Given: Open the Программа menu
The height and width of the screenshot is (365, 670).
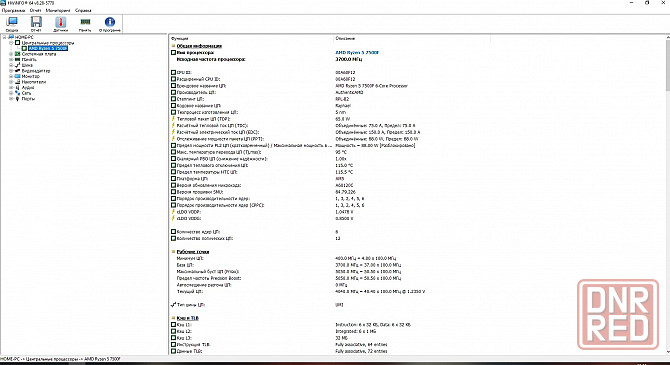Looking at the screenshot, I should pos(13,10).
